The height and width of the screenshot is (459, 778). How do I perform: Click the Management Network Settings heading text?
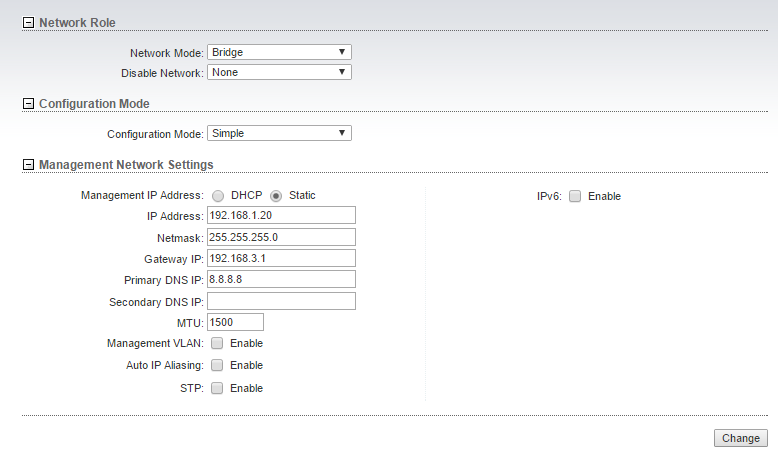(126, 165)
